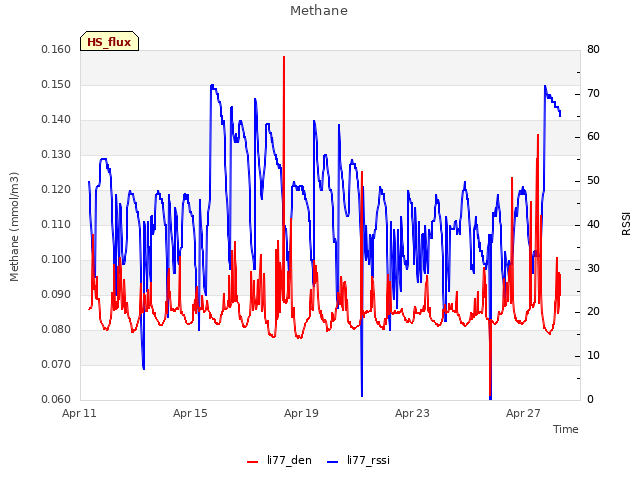The width and height of the screenshot is (640, 480).
Task: Click the HS_flux label tag
Action: pyautogui.click(x=109, y=41)
